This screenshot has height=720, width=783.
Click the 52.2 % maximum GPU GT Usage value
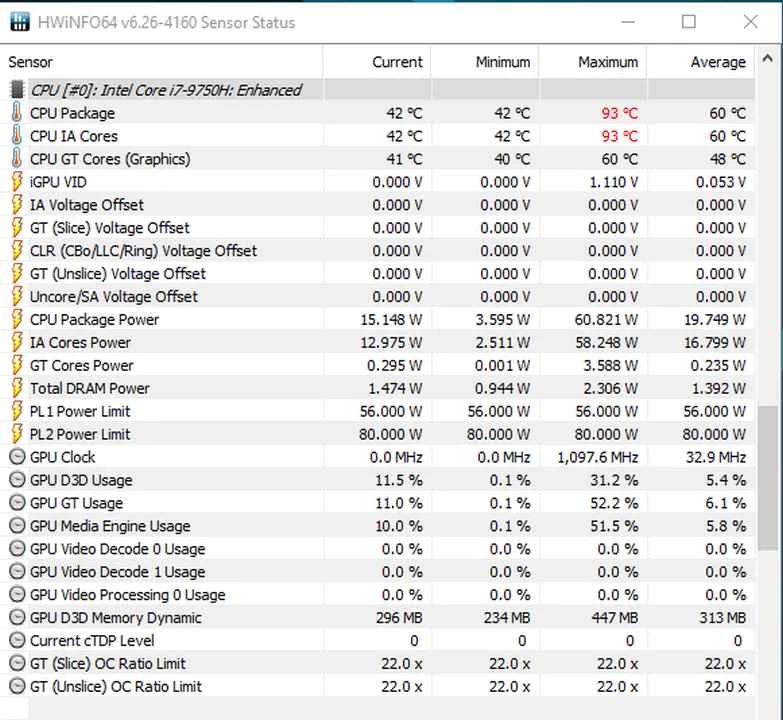click(x=614, y=503)
